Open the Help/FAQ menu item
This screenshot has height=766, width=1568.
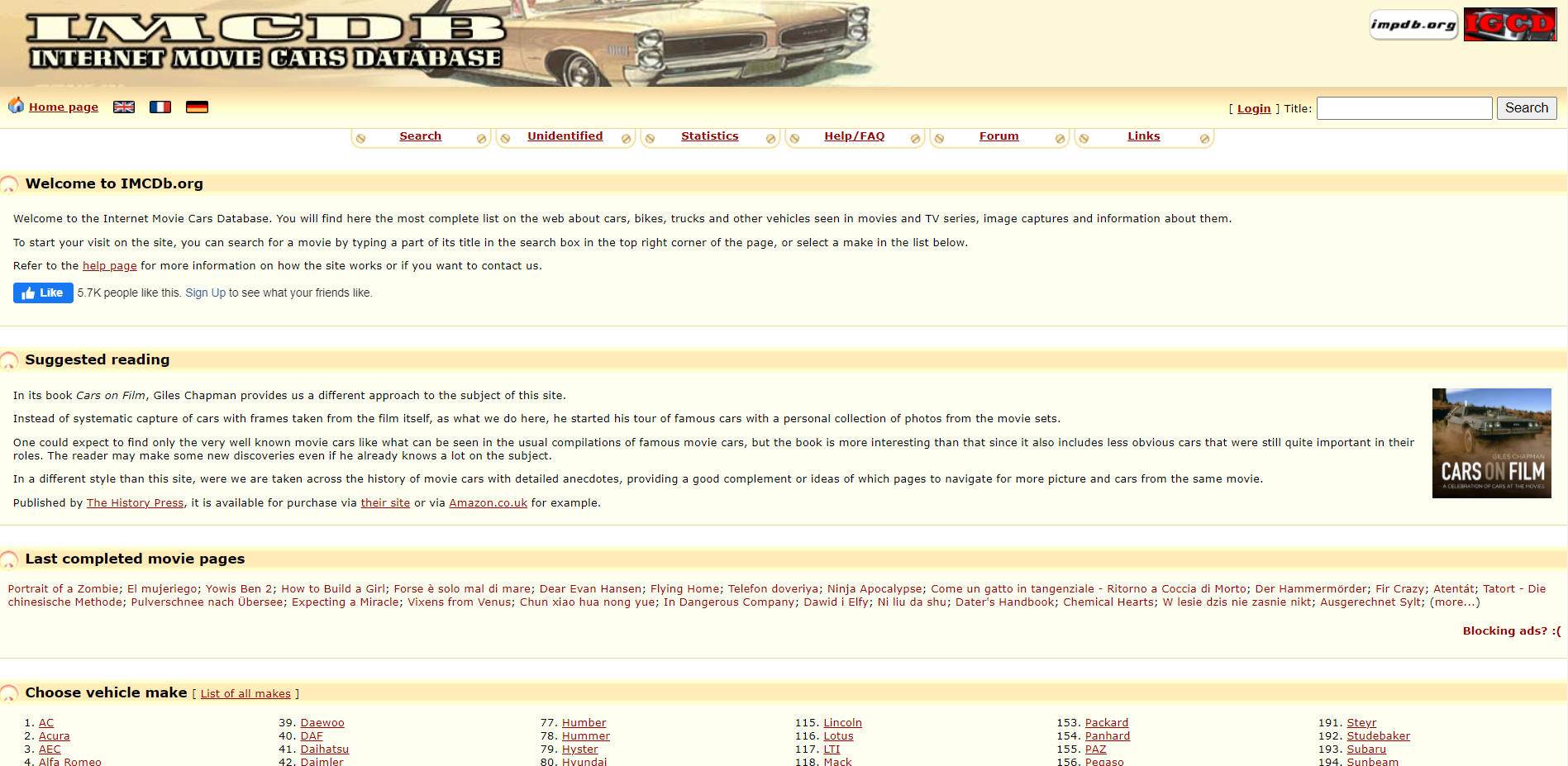855,136
